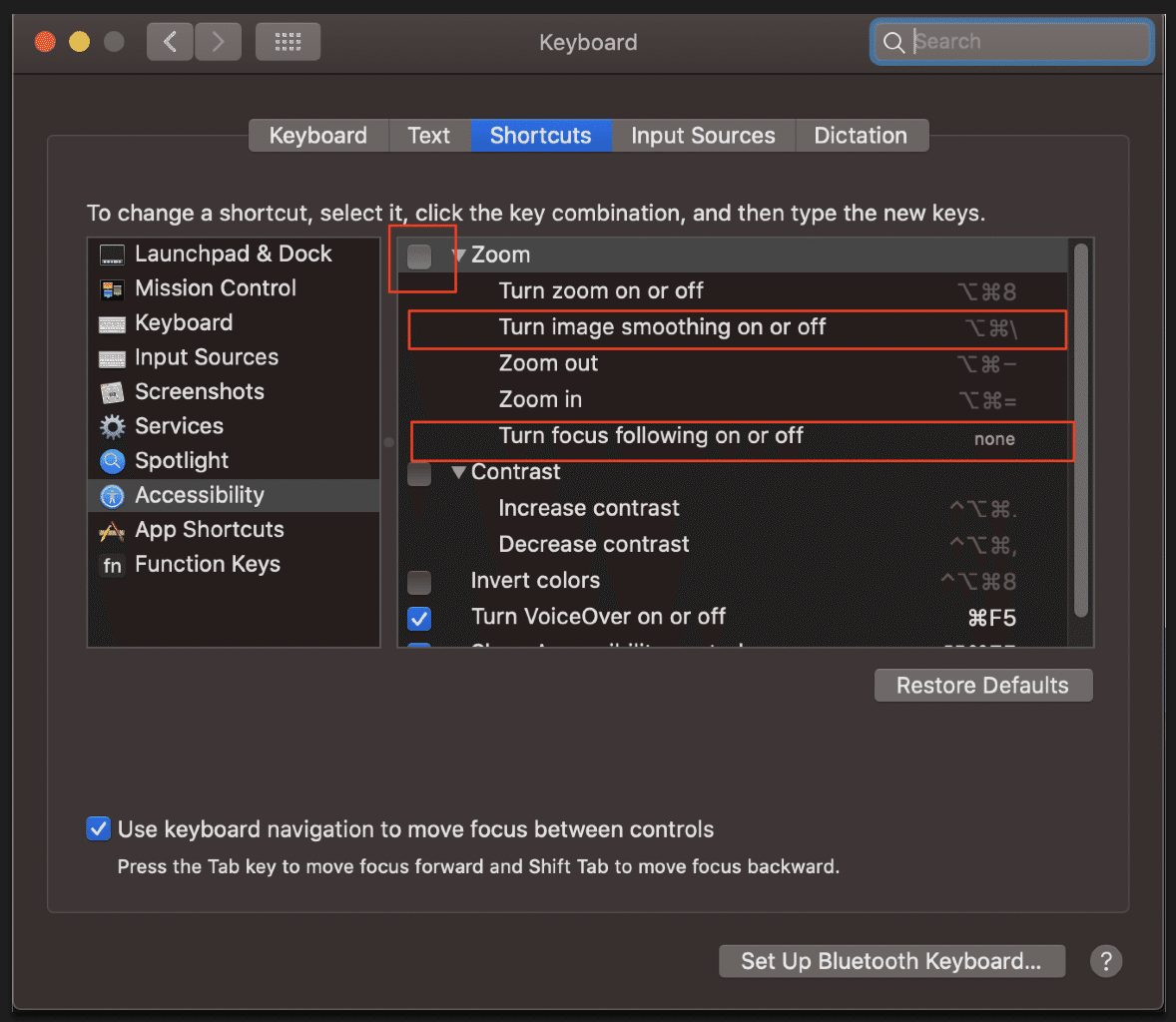Switch to the Keyboard tab

pyautogui.click(x=318, y=135)
